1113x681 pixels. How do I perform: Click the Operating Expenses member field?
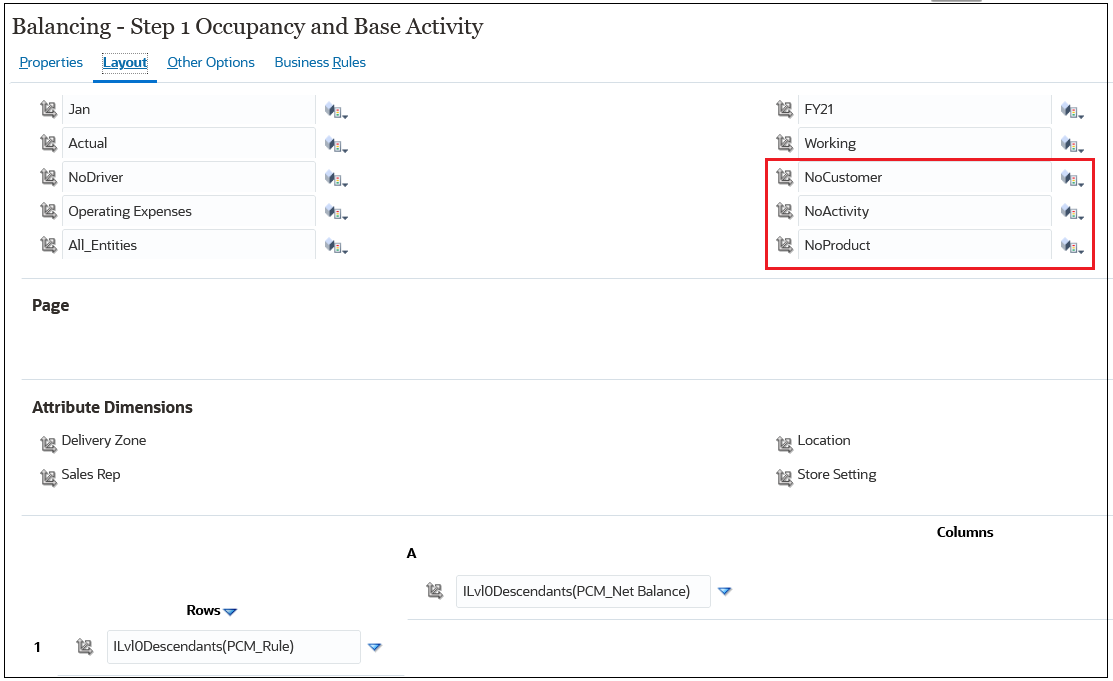click(x=189, y=212)
